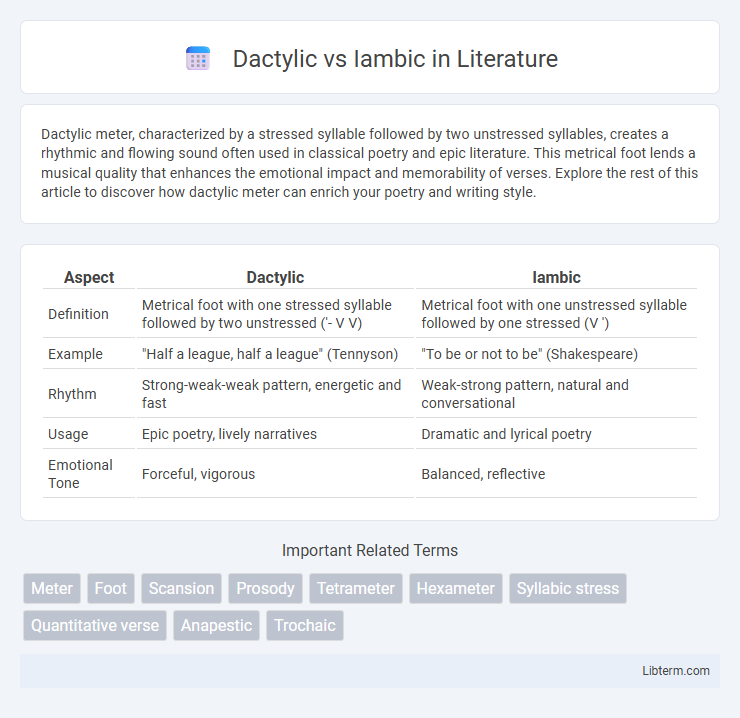Click the title 'Dactylic vs Iambic in Literature'

395,59
